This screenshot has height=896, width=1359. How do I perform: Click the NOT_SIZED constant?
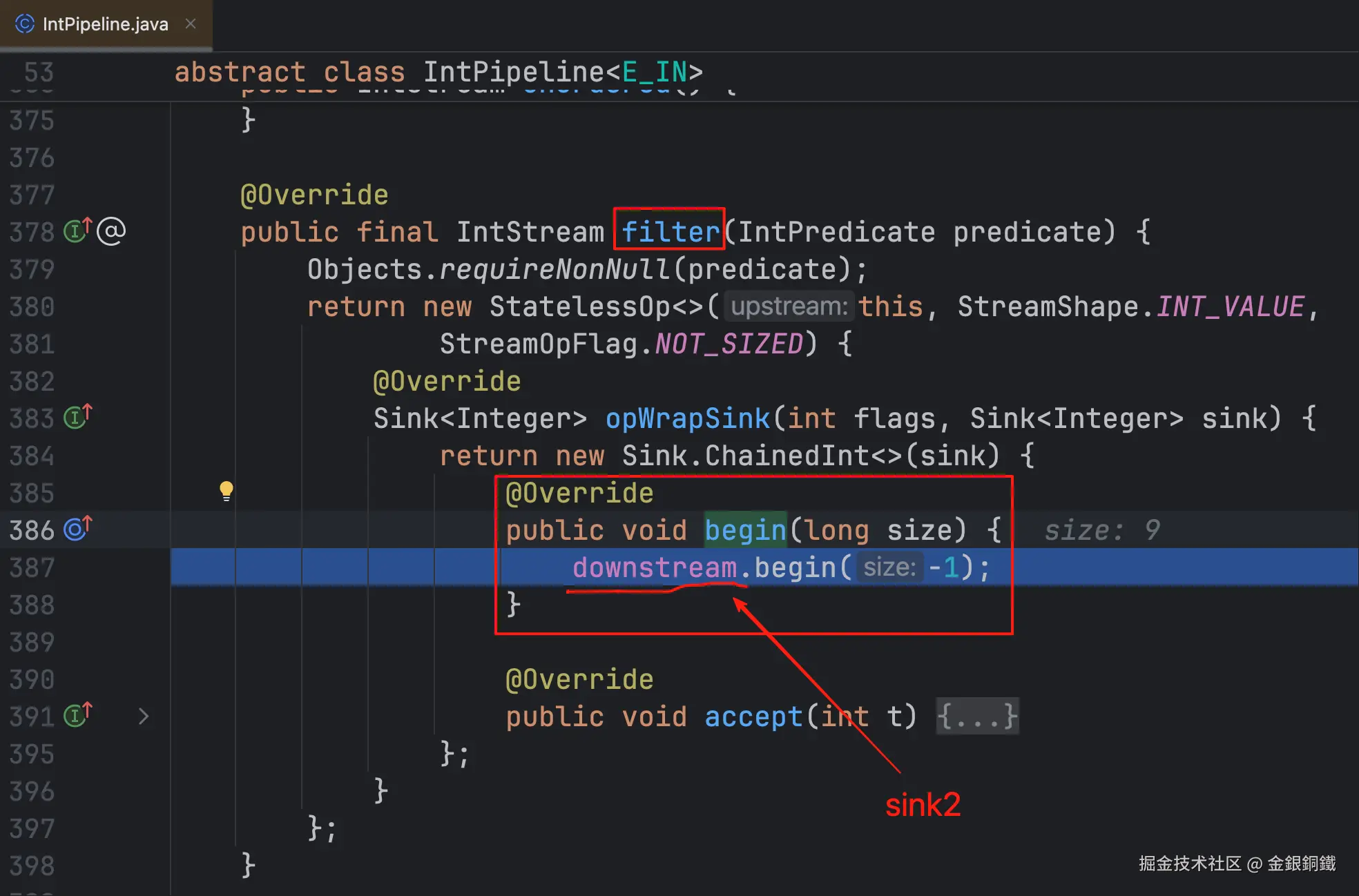(x=729, y=344)
